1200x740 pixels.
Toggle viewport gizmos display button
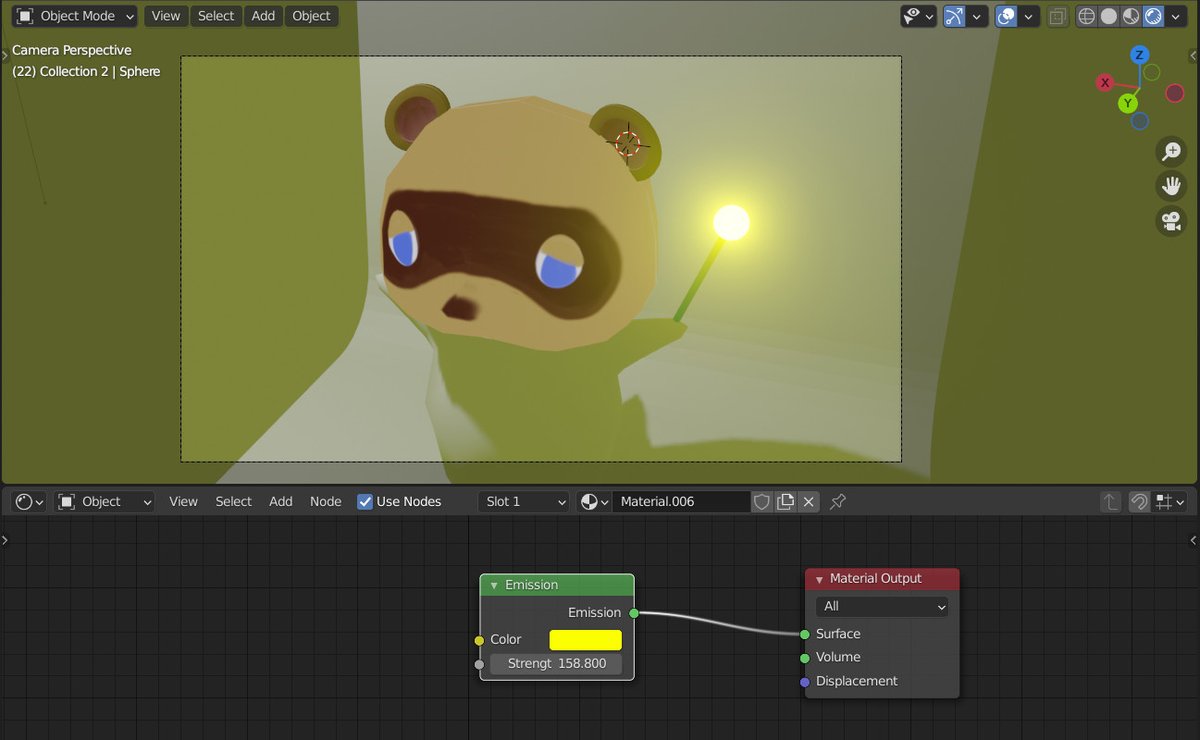point(955,16)
